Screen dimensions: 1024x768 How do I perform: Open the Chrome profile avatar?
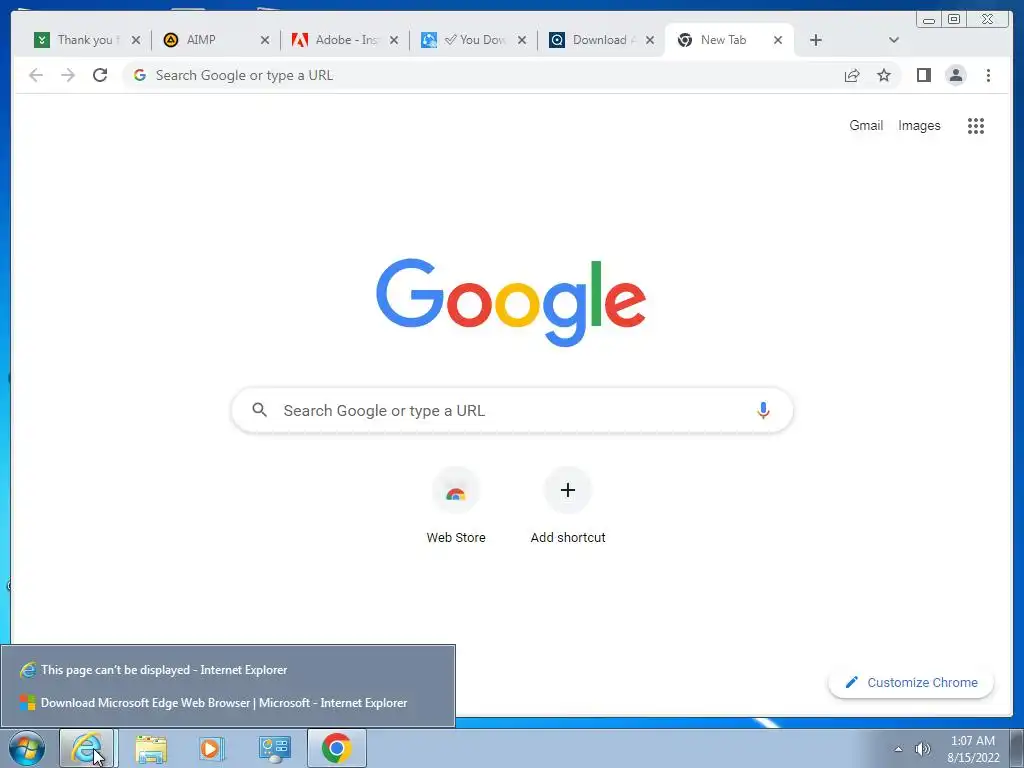pos(955,75)
